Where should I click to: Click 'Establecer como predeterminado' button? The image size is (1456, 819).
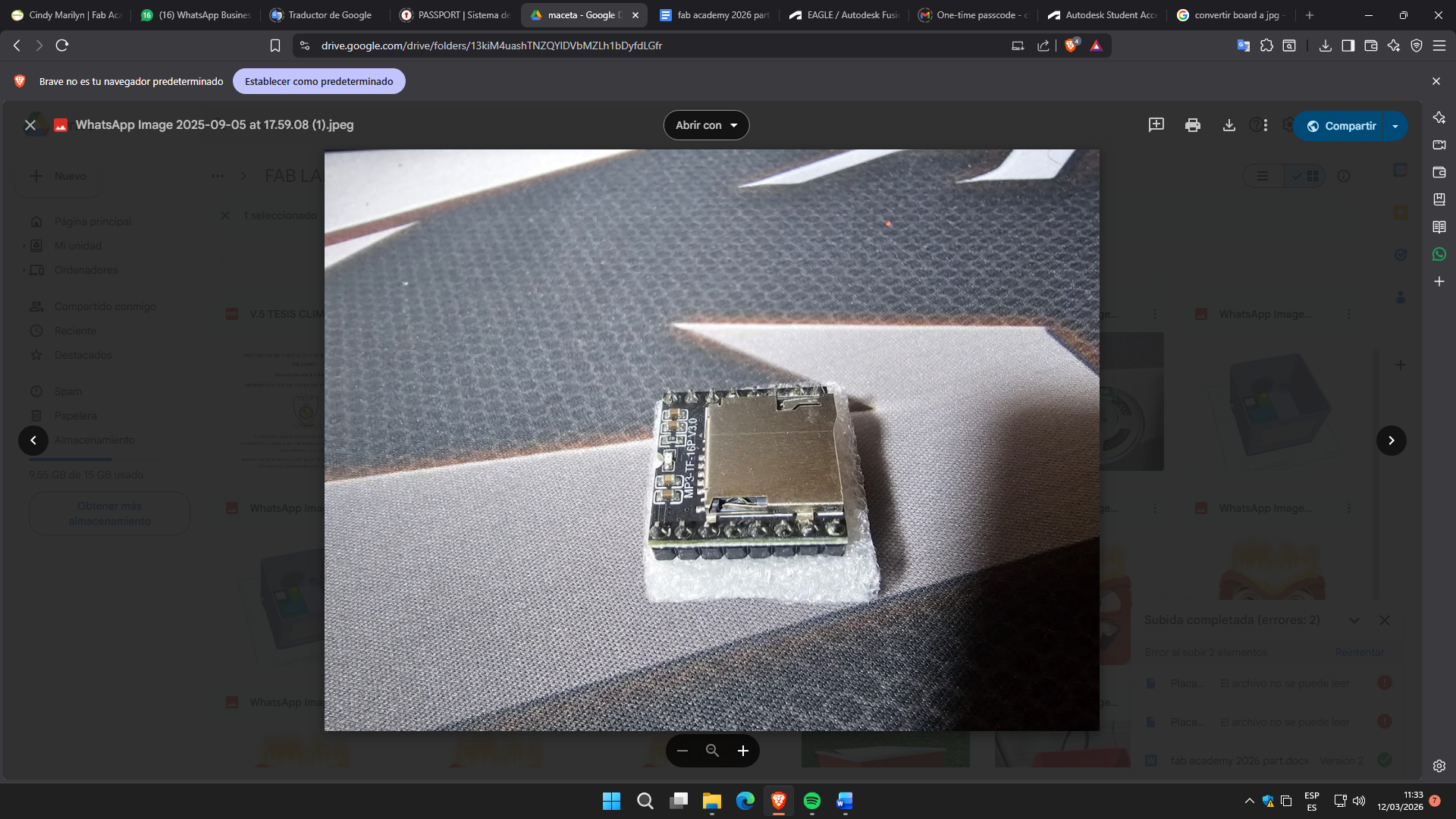(x=318, y=81)
